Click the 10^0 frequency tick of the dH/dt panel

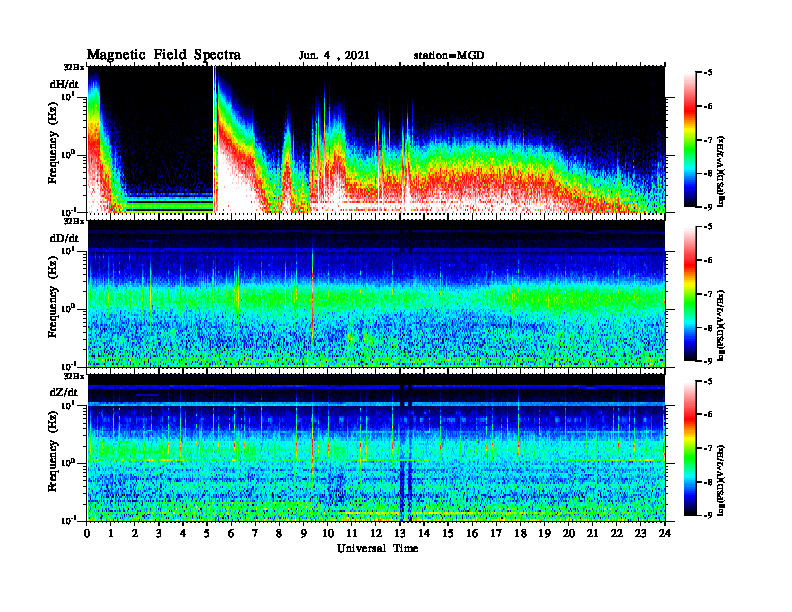68,154
